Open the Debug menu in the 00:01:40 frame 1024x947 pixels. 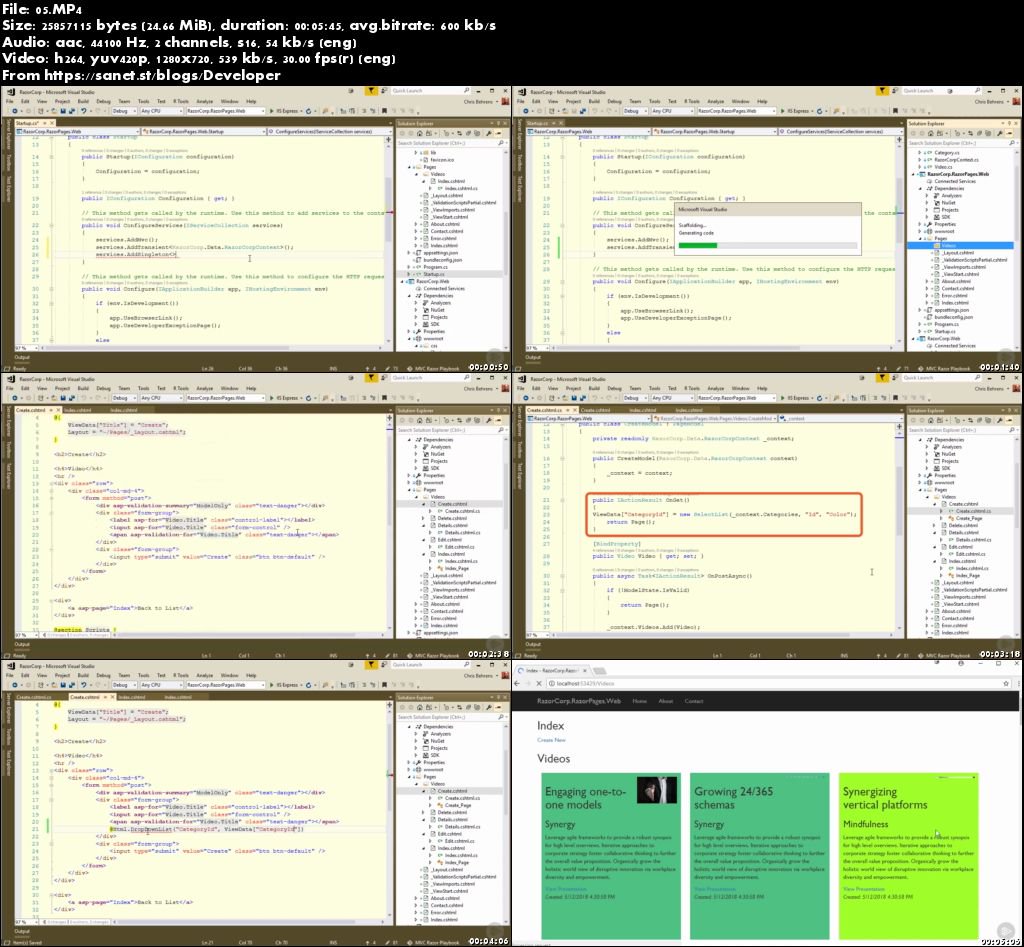(x=615, y=101)
